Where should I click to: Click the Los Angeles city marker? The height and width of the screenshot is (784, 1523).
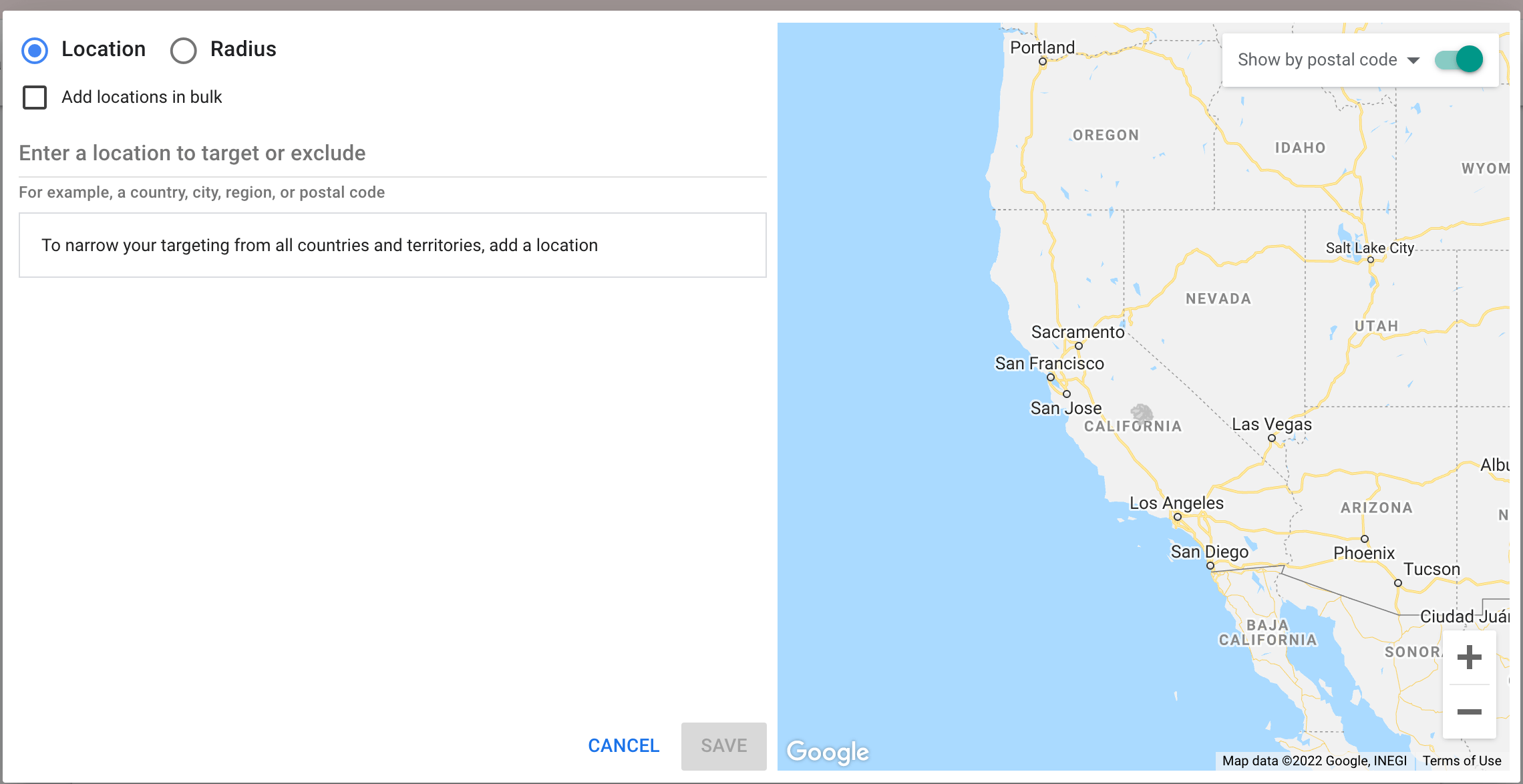tap(1177, 516)
